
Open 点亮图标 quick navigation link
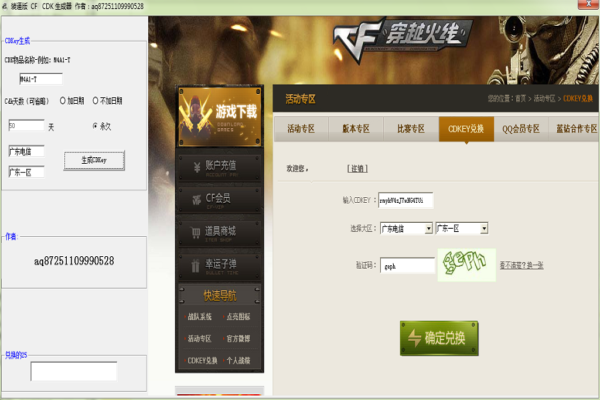tap(238, 317)
